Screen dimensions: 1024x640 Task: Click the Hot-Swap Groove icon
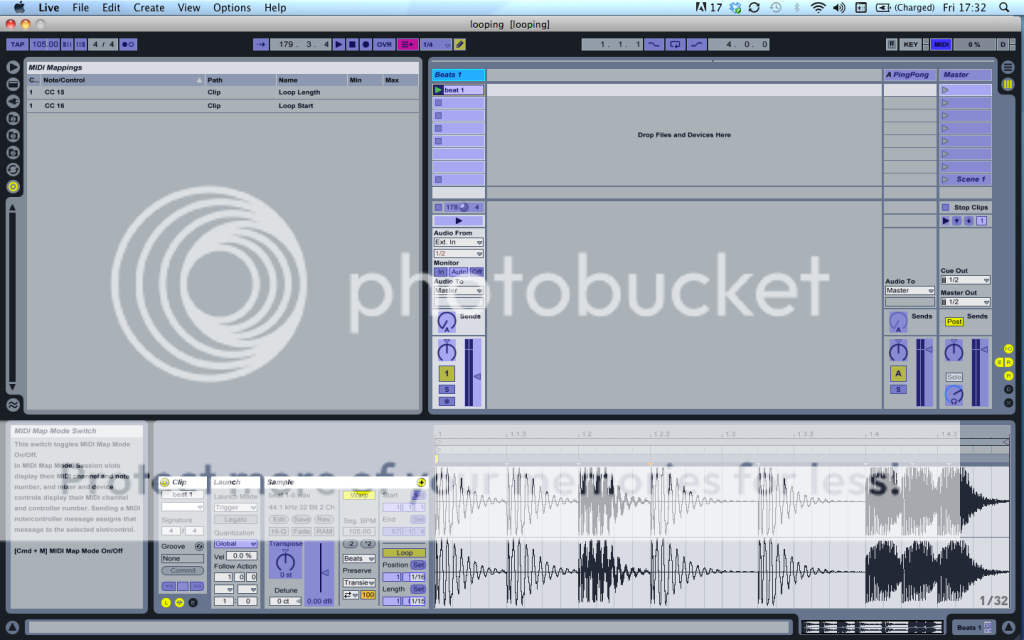(199, 546)
